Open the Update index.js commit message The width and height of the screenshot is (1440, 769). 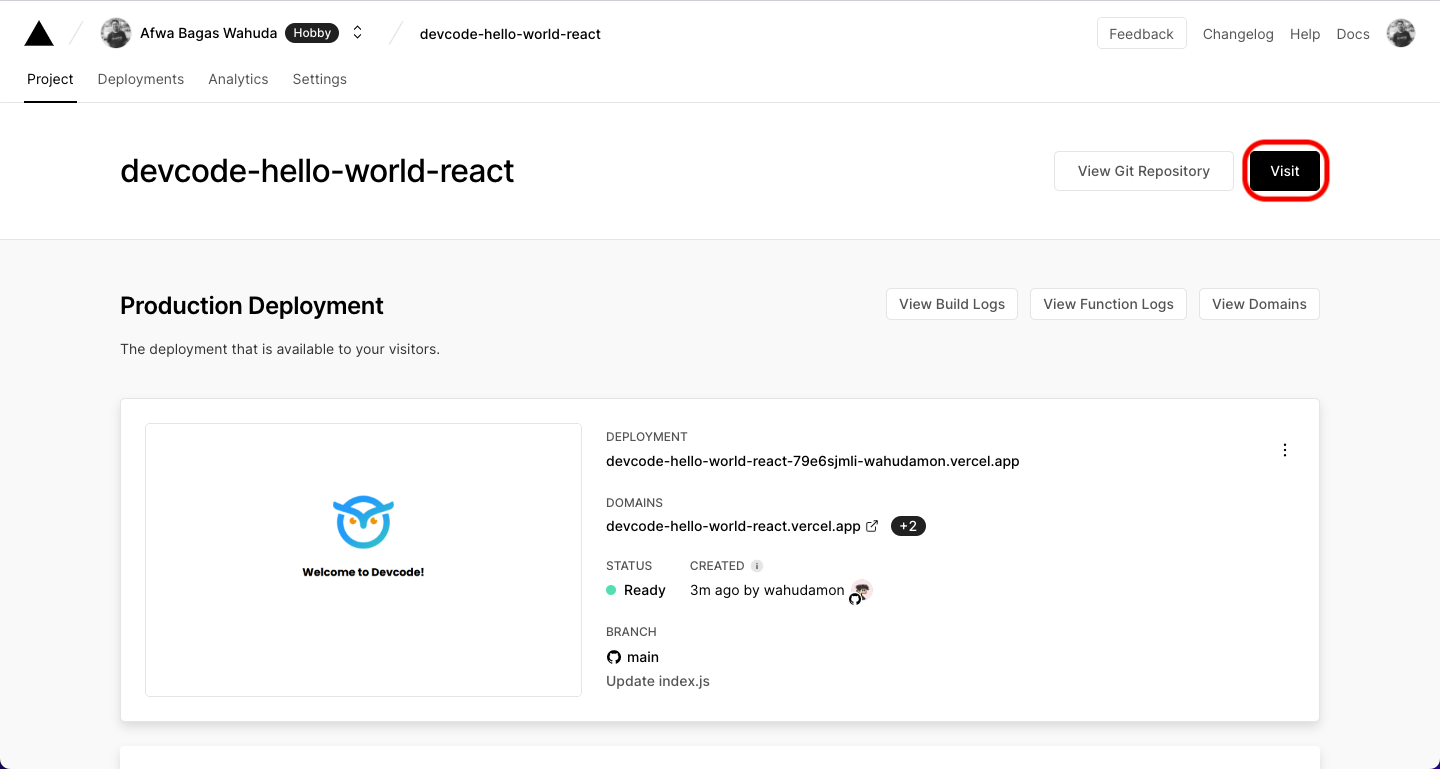[658, 681]
